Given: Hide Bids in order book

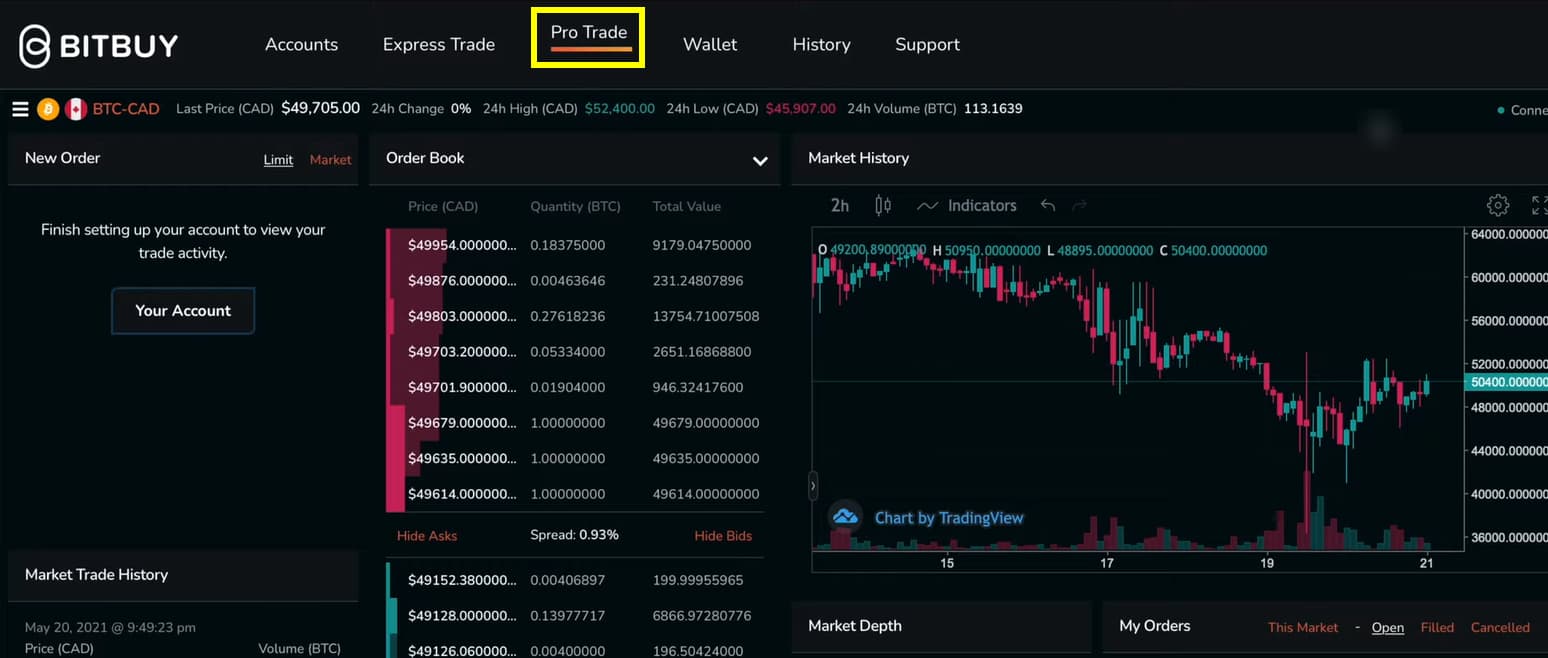Looking at the screenshot, I should tap(723, 536).
